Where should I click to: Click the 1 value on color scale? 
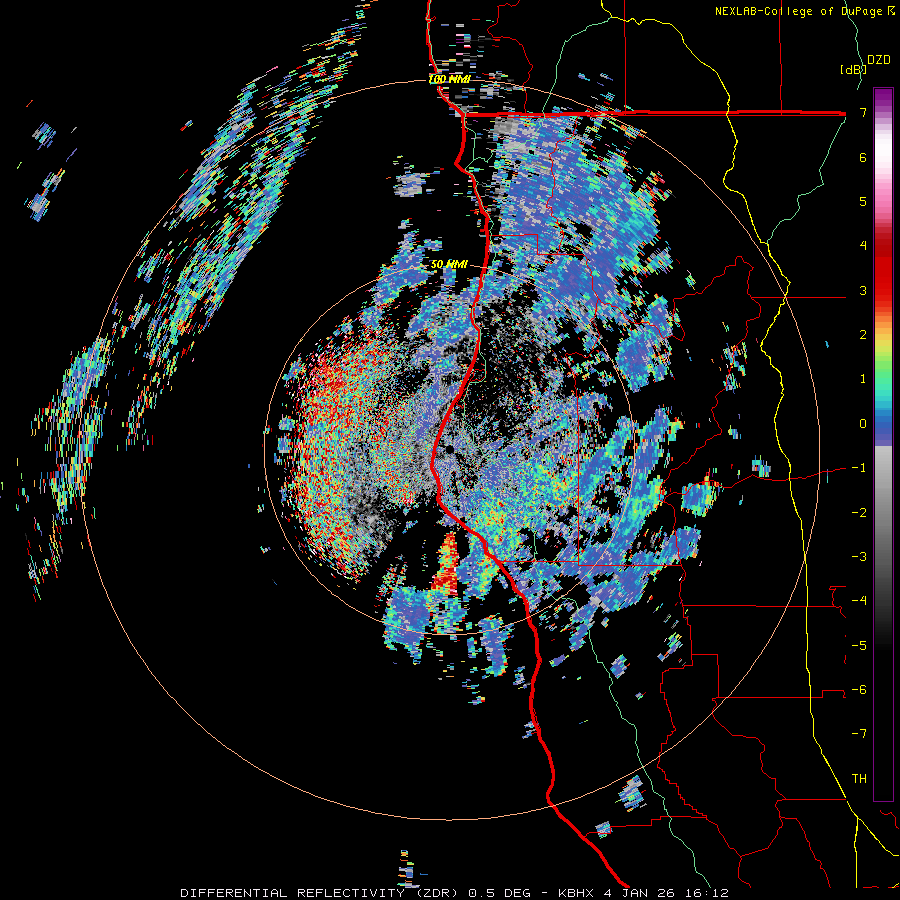click(863, 379)
